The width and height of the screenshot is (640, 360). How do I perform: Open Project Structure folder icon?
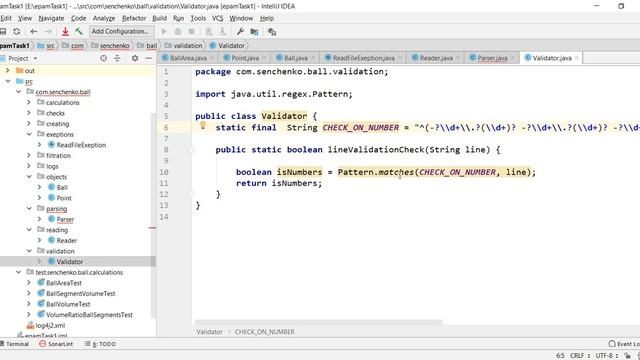click(254, 31)
